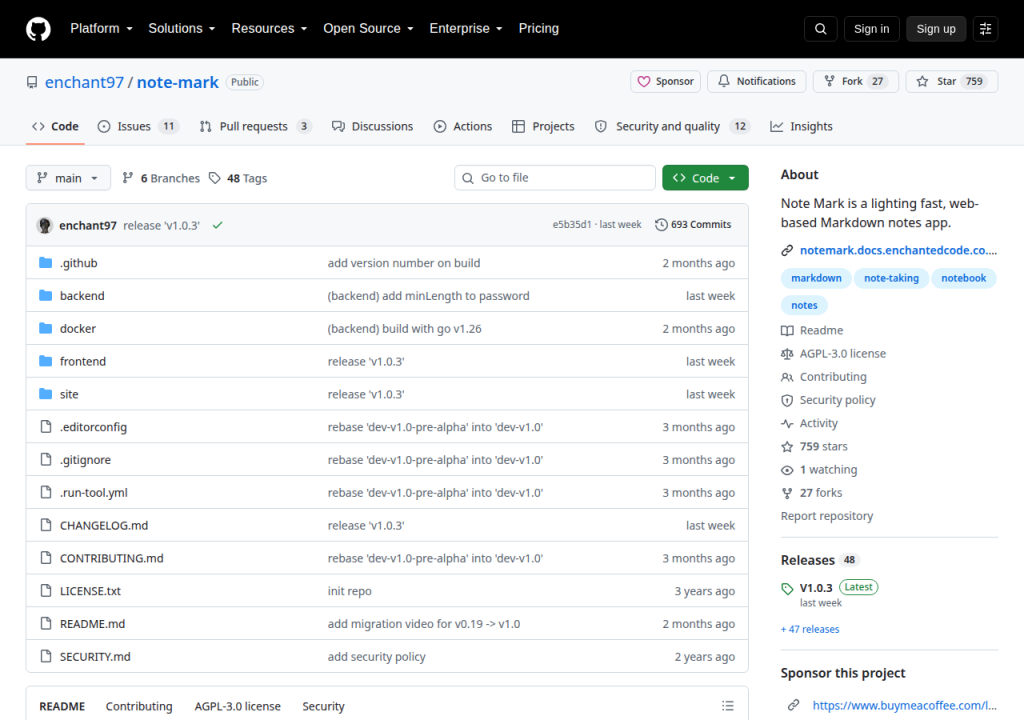Image resolution: width=1024 pixels, height=720 pixels.
Task: Click the note-taking topic tag
Action: coord(891,278)
